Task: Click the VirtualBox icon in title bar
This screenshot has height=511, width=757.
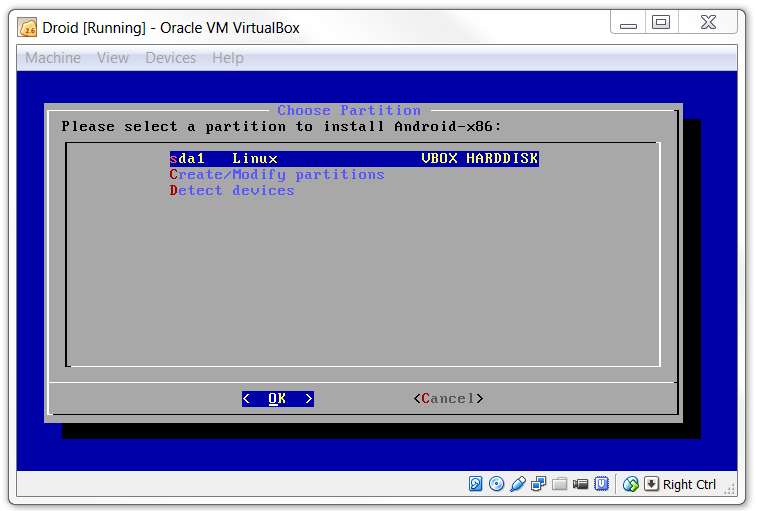Action: [x=28, y=28]
